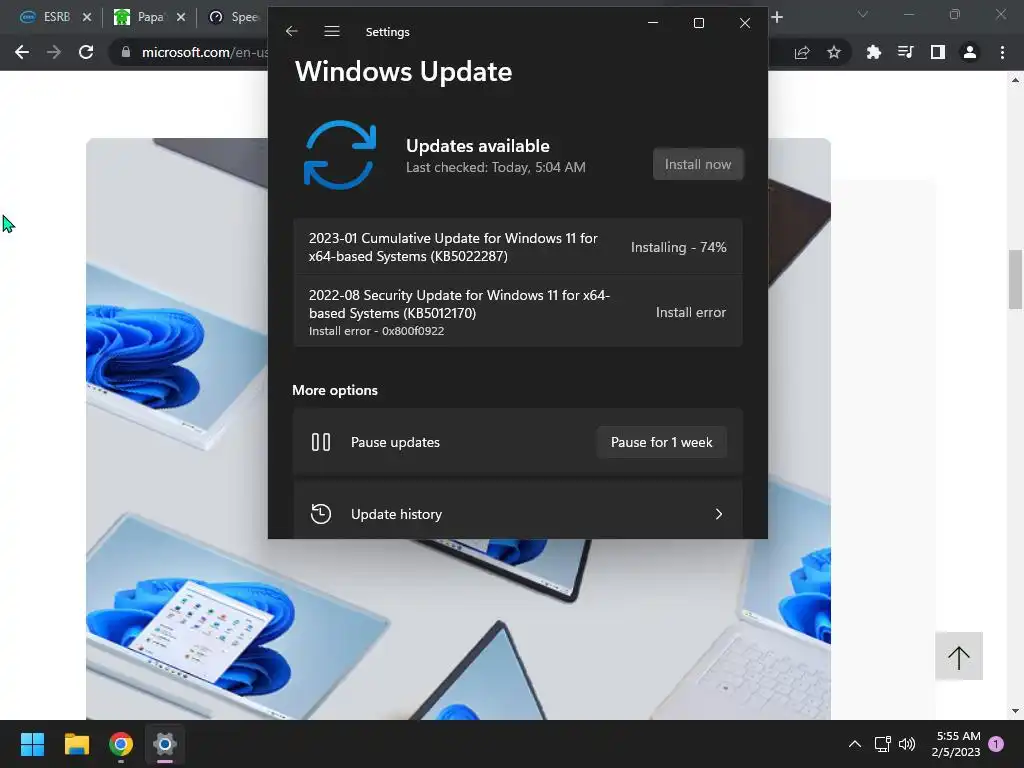The height and width of the screenshot is (768, 1024).
Task: Open the Chrome three-dot menu
Action: click(x=1002, y=52)
